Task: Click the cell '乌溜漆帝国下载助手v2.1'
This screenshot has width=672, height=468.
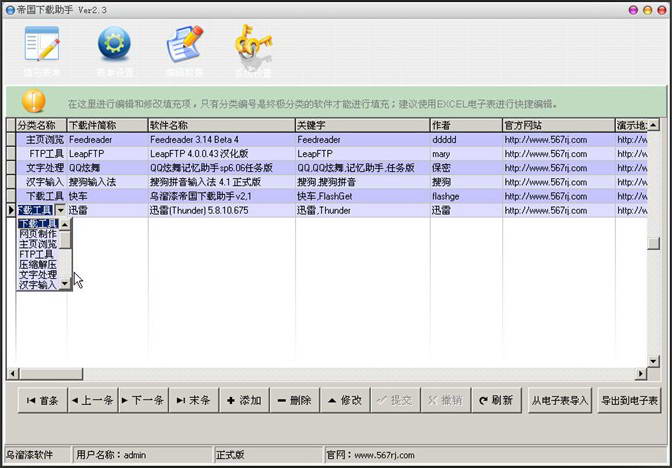Action: [x=222, y=196]
